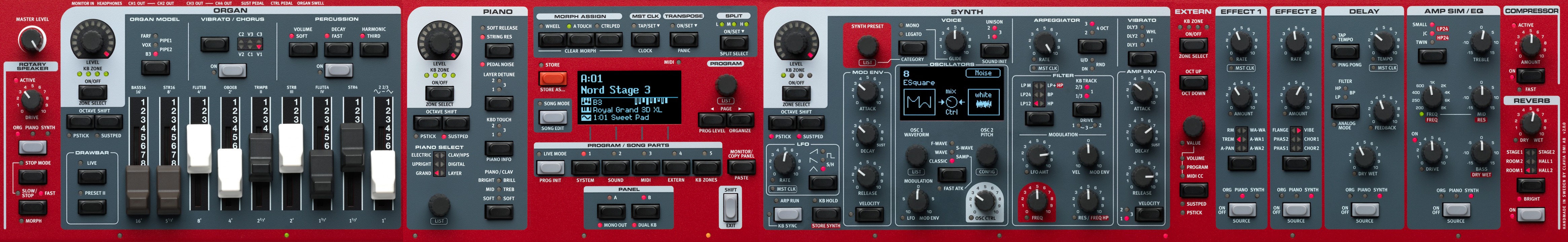Select the Drawbar Live button
Viewport: 1568px width, 242px height.
coord(93,177)
